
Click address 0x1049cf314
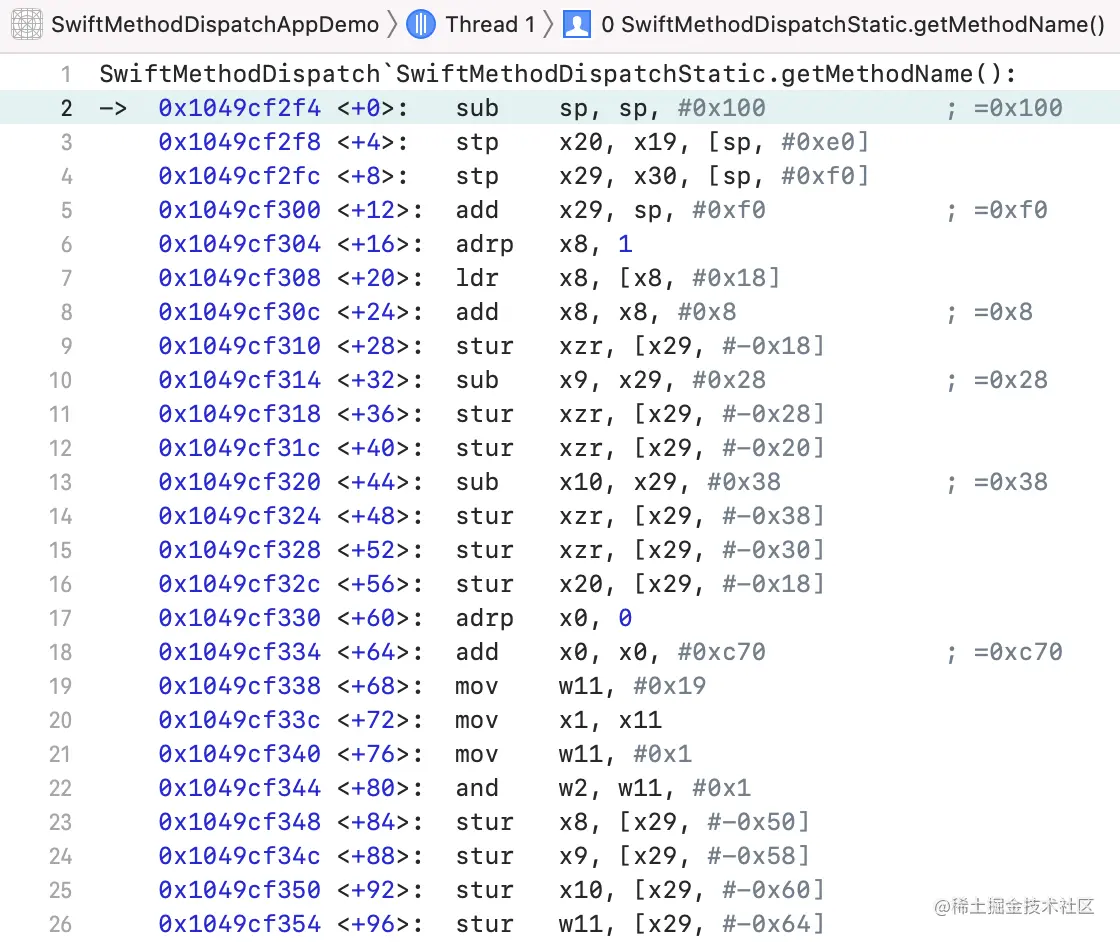pos(239,380)
